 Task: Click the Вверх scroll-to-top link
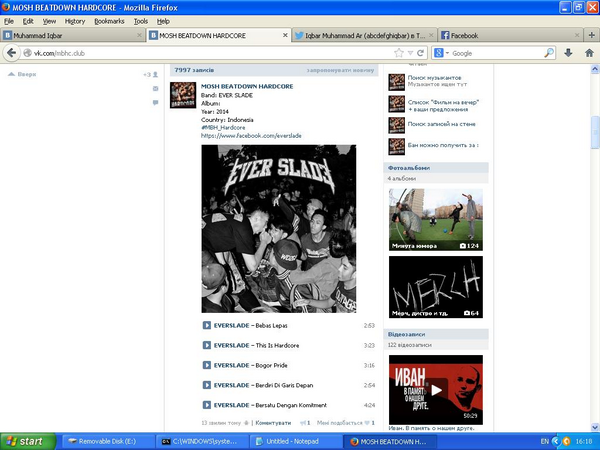coord(22,74)
